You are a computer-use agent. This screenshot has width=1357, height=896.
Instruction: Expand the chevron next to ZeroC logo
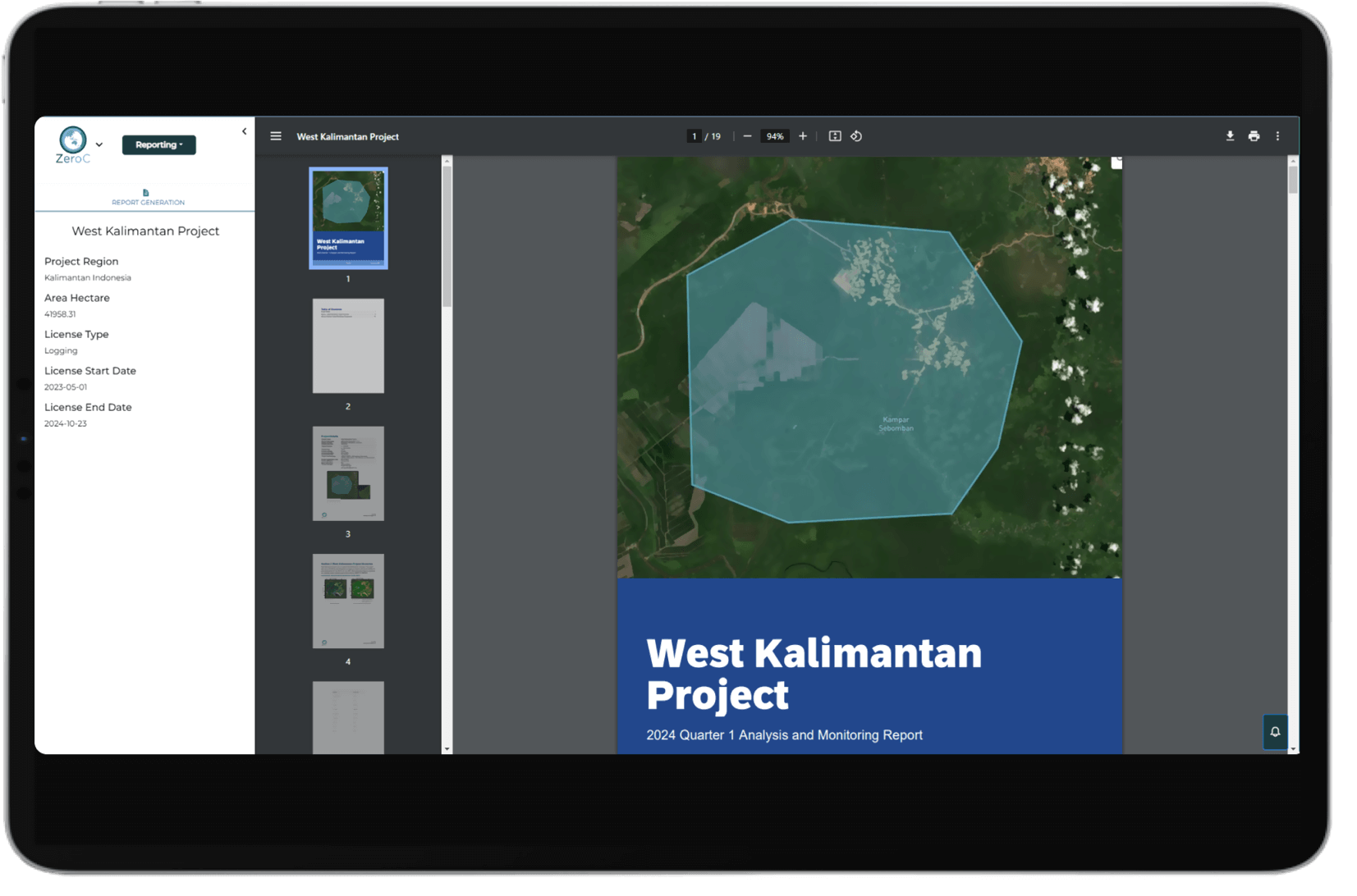[99, 145]
